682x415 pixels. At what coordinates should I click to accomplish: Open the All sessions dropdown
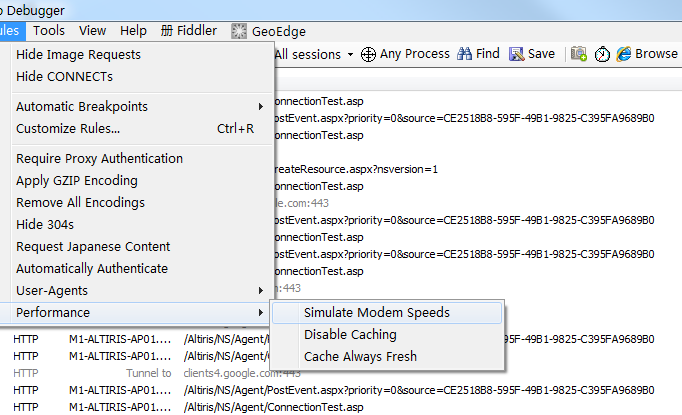(x=314, y=54)
